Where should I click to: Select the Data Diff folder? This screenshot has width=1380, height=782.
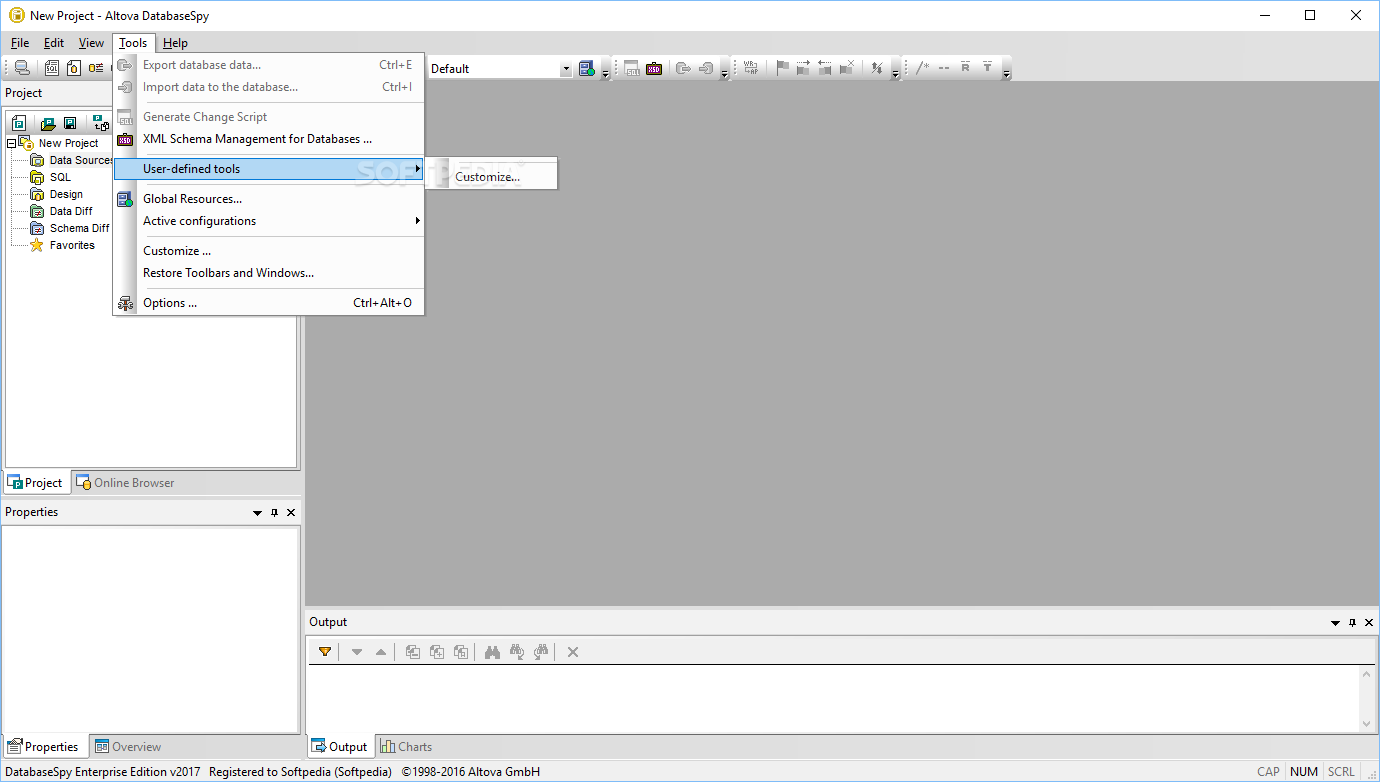coord(62,211)
